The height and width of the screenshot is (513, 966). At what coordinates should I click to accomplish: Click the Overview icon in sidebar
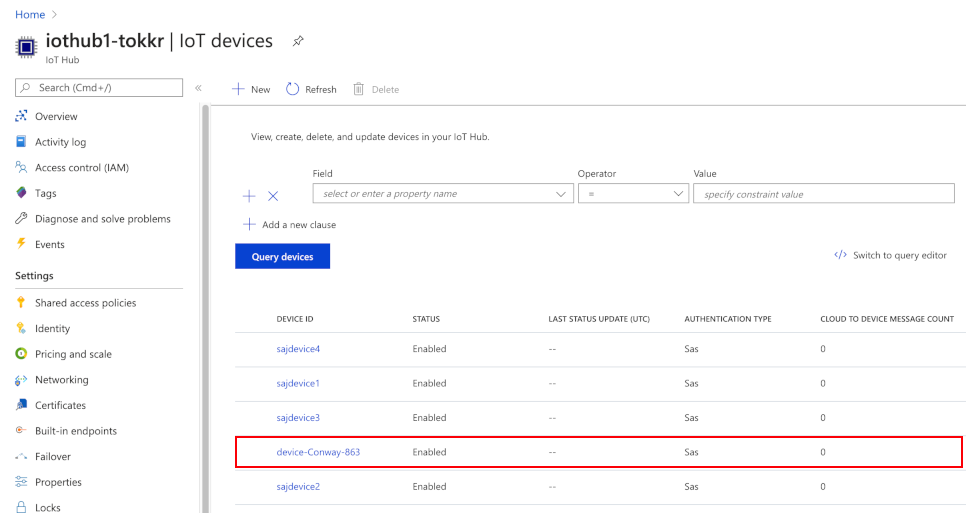[22, 116]
